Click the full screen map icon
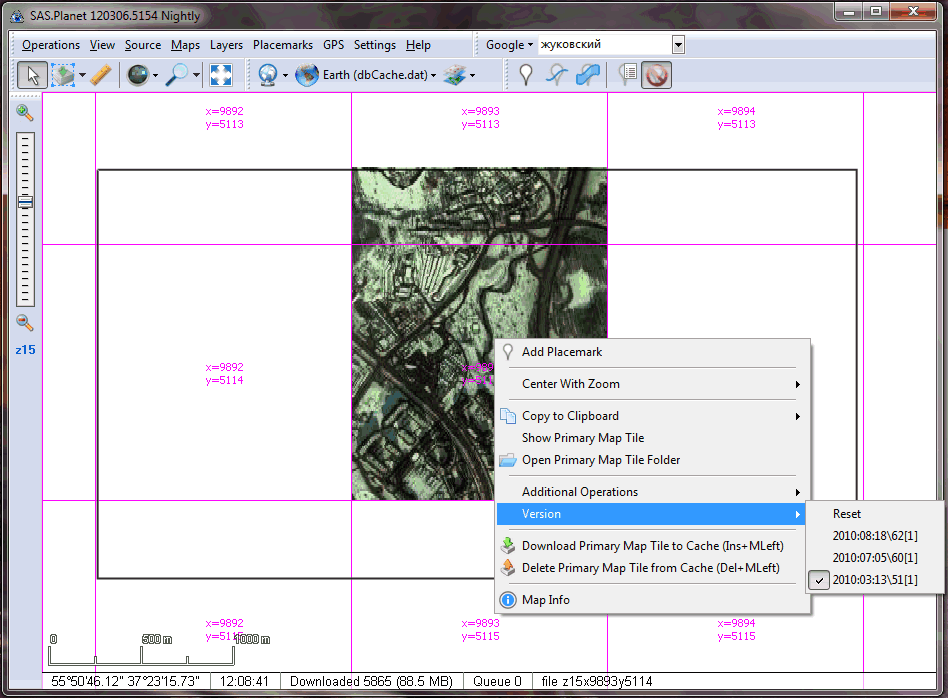The width and height of the screenshot is (948, 698). click(221, 75)
